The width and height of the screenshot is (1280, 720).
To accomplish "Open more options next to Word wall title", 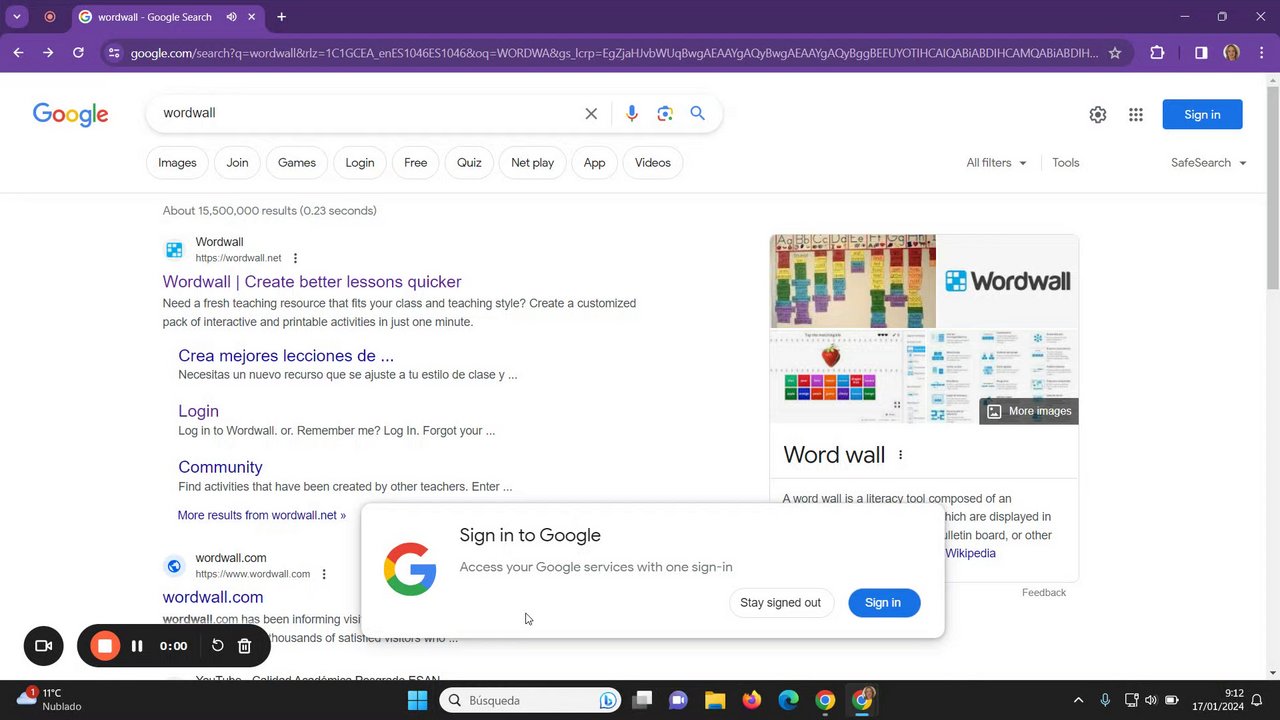I will pyautogui.click(x=900, y=455).
